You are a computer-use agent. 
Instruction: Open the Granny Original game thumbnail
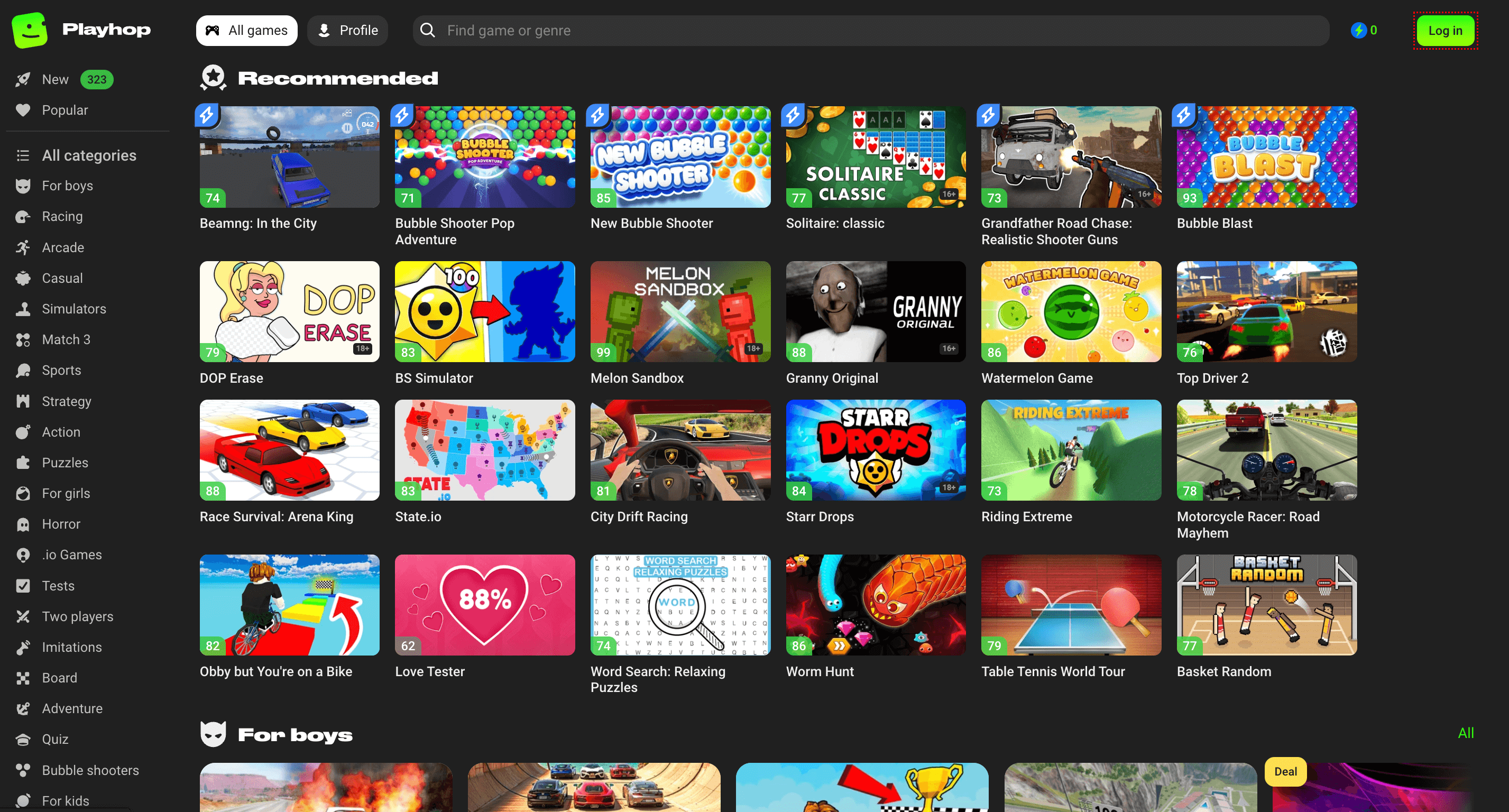coord(875,312)
